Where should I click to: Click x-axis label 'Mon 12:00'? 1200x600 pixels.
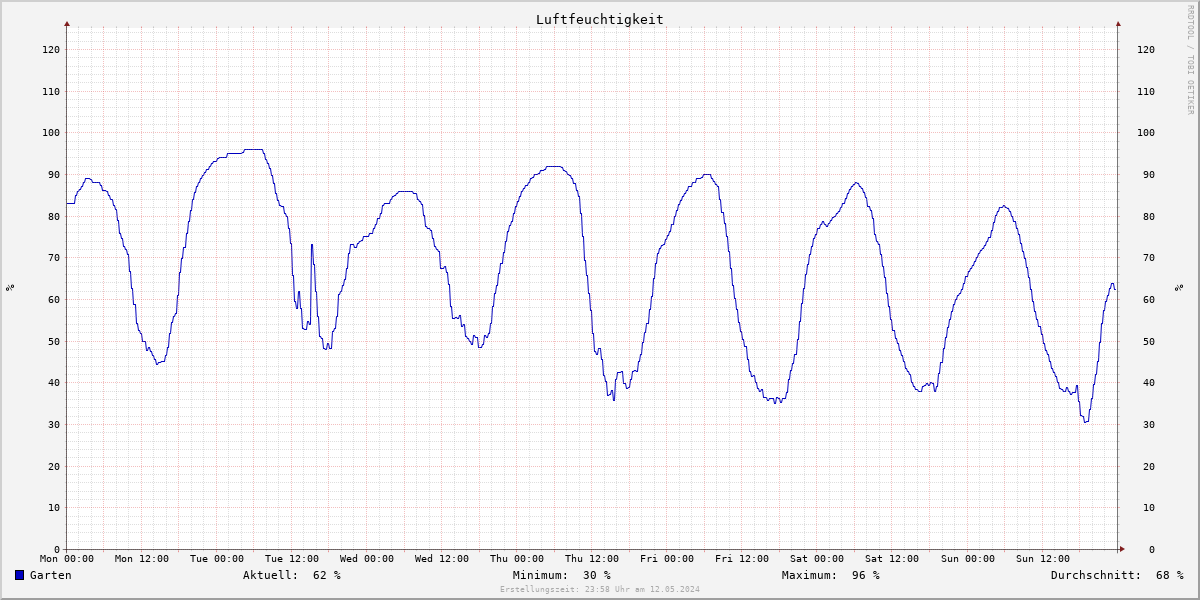[x=142, y=559]
